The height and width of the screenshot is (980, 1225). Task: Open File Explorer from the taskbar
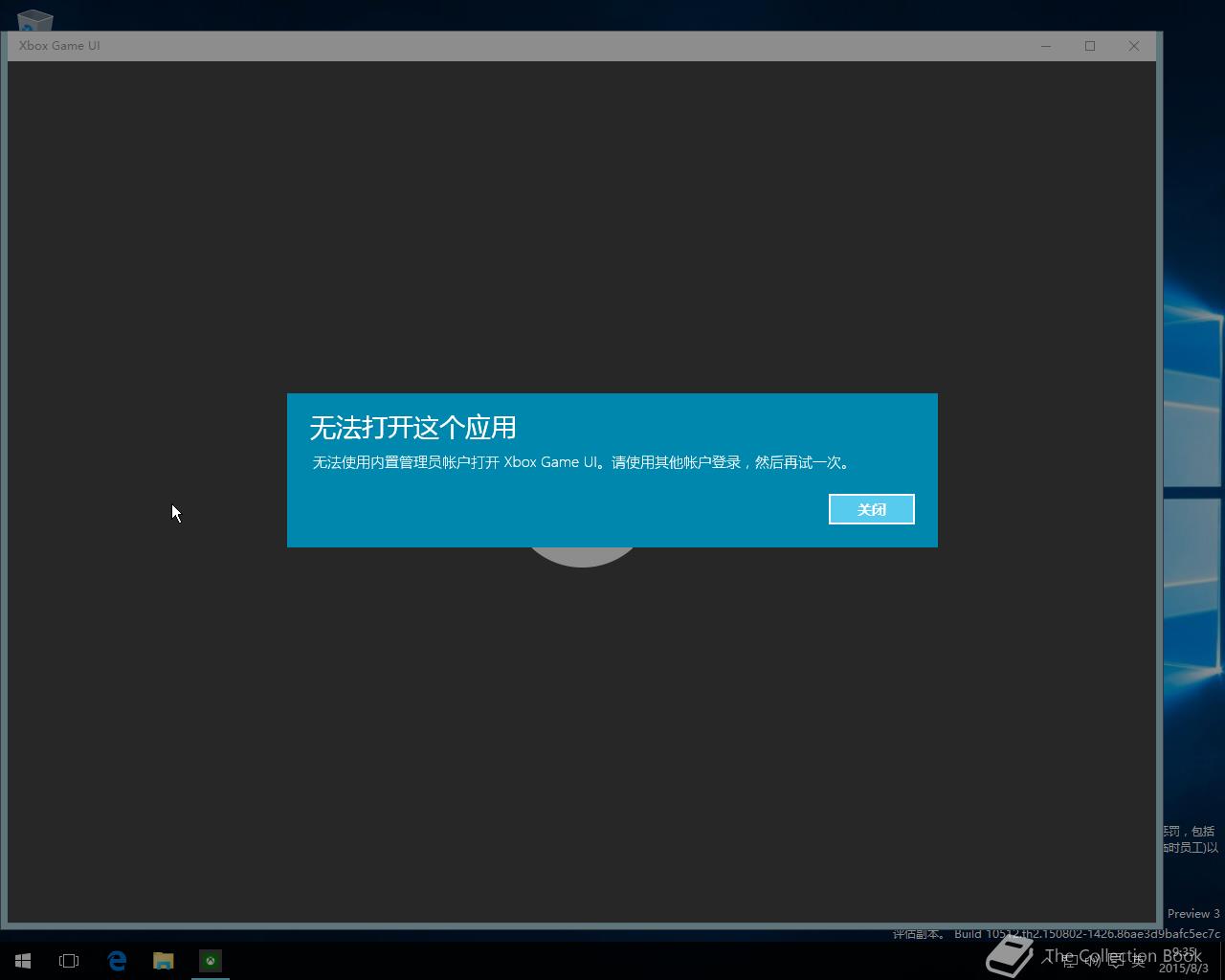pyautogui.click(x=164, y=960)
